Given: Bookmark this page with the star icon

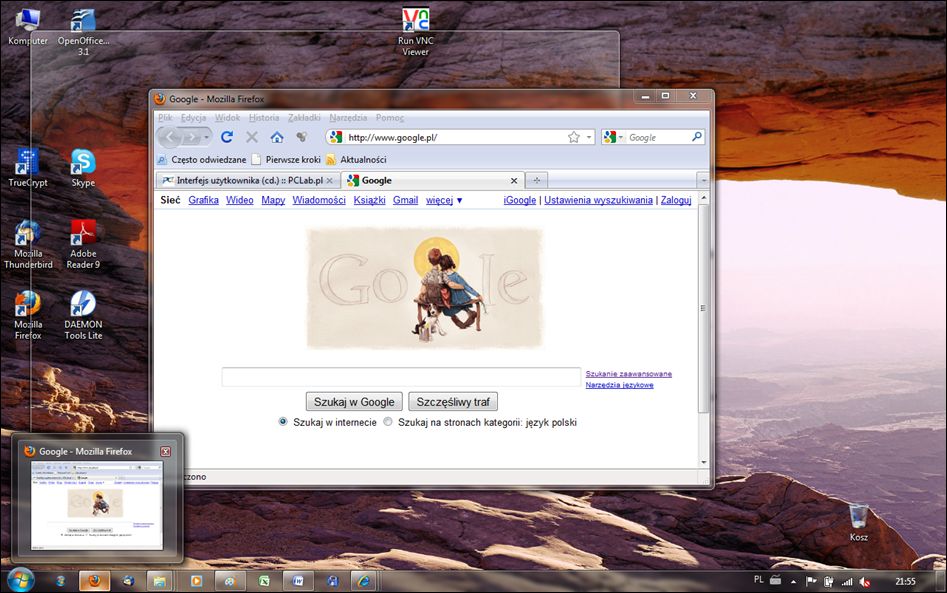Looking at the screenshot, I should click(x=574, y=138).
